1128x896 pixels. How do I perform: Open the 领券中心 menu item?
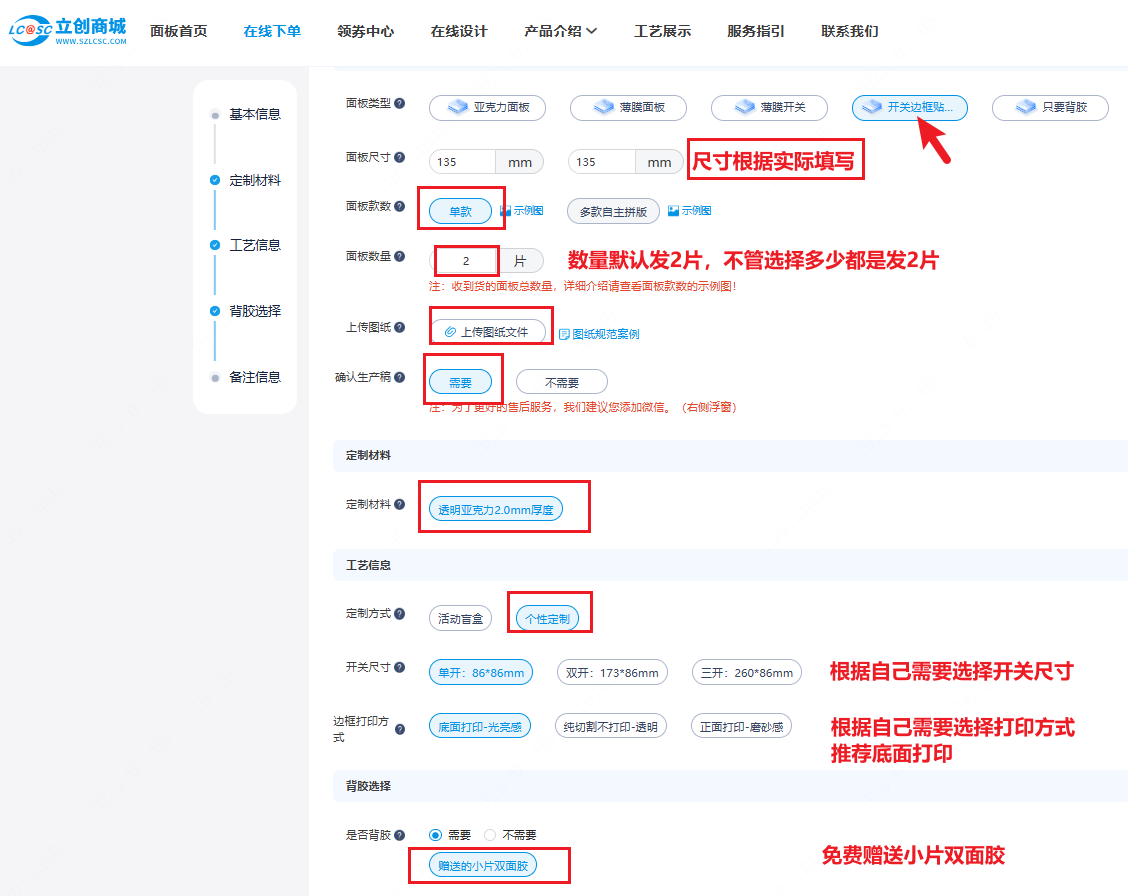(x=366, y=31)
